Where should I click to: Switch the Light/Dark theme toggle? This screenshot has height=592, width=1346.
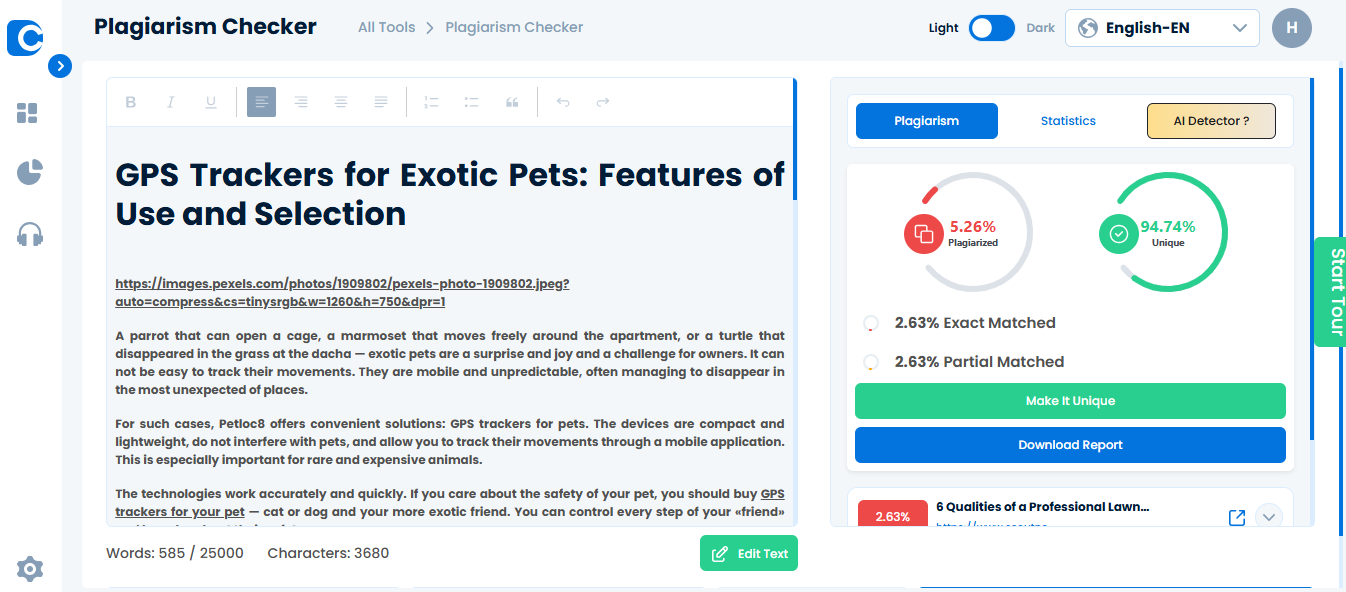pyautogui.click(x=992, y=28)
